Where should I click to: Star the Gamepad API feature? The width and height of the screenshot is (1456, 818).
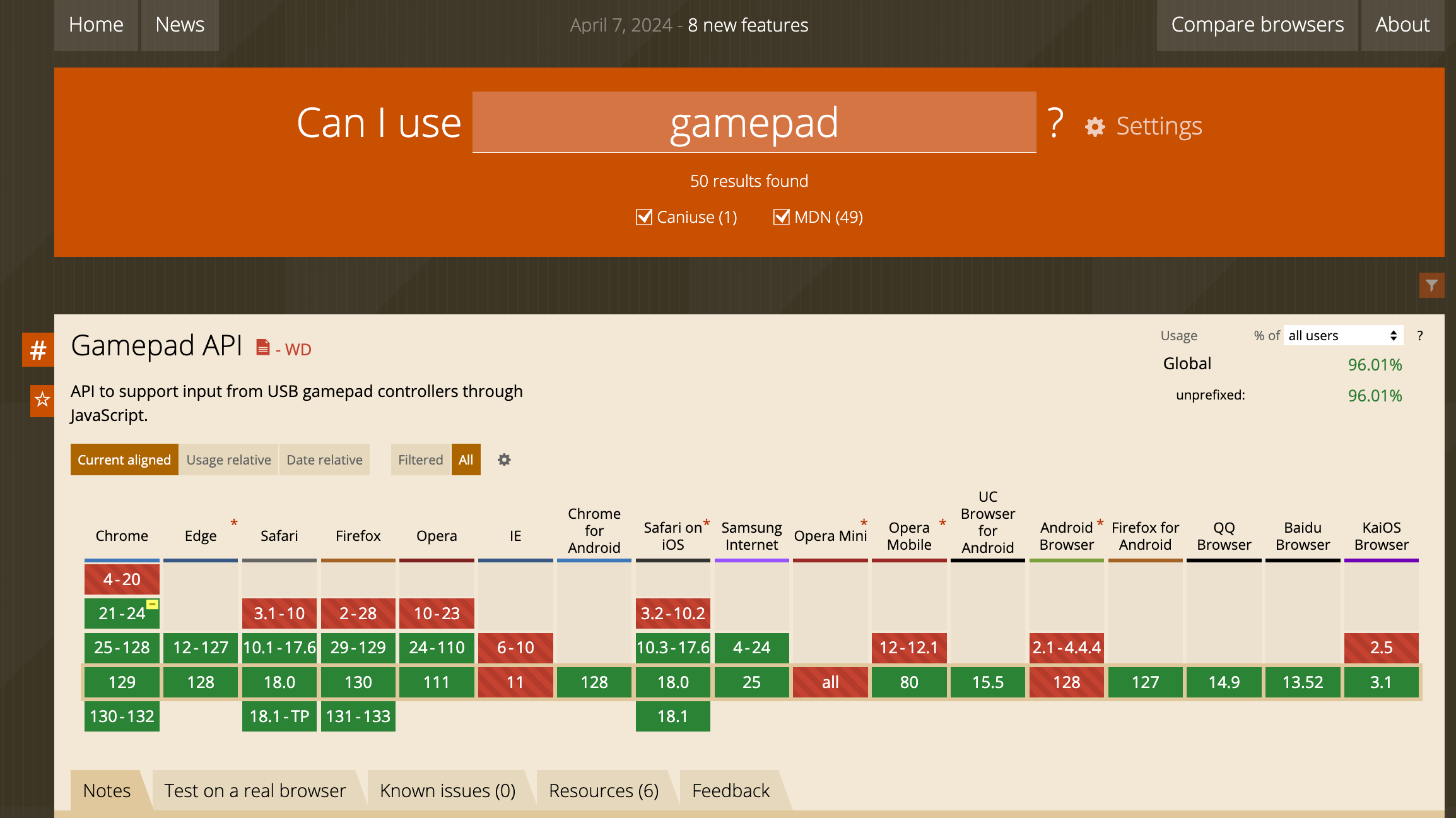point(42,400)
